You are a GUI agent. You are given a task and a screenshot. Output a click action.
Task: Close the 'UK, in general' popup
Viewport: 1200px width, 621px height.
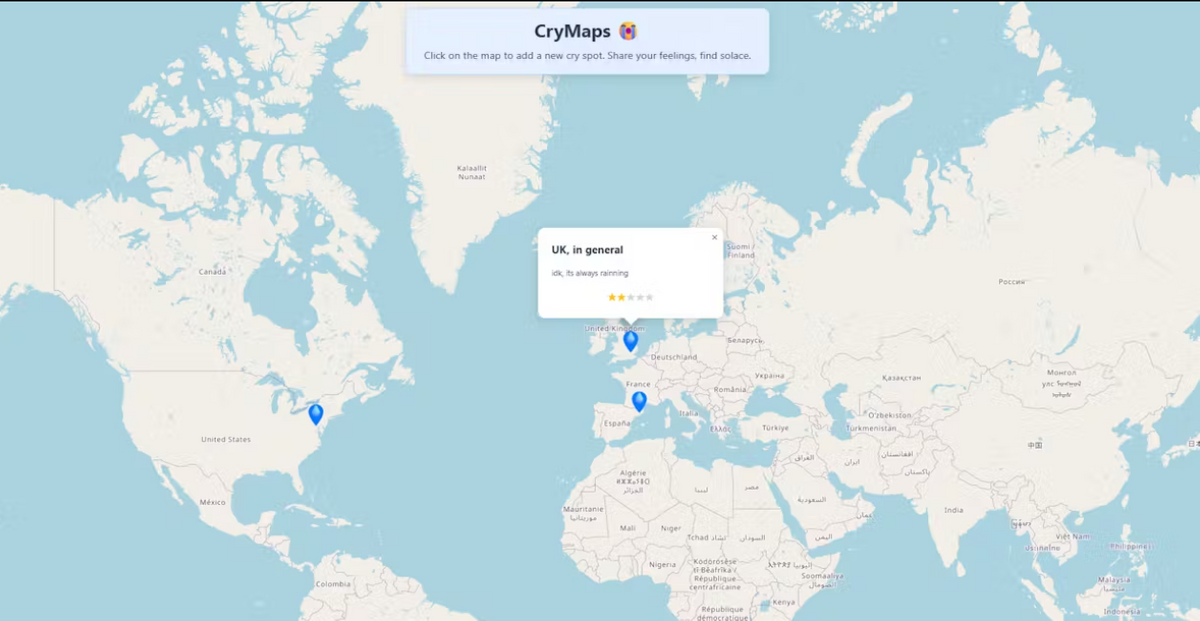click(x=714, y=237)
